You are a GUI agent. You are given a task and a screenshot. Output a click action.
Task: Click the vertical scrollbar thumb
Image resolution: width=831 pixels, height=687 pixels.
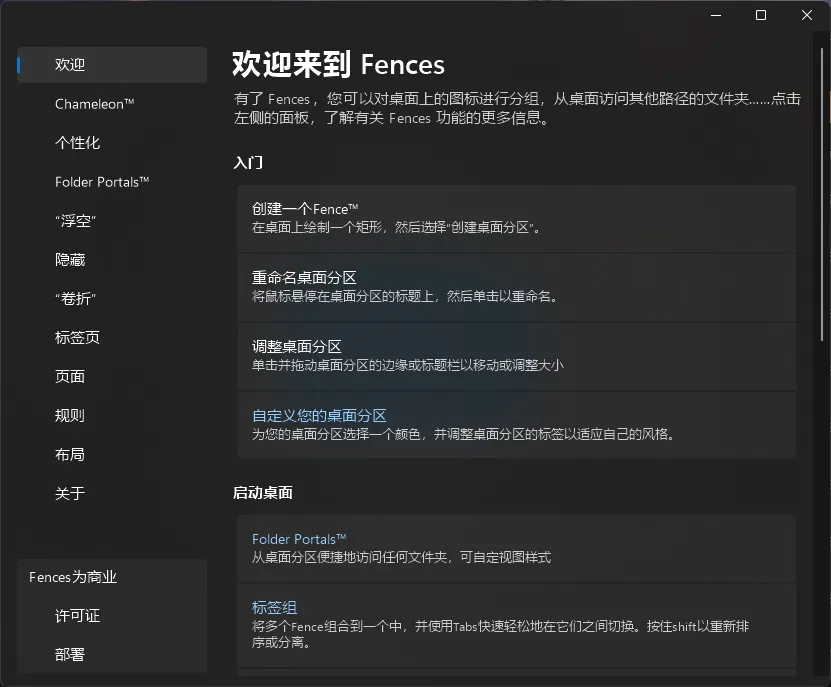coord(822,195)
